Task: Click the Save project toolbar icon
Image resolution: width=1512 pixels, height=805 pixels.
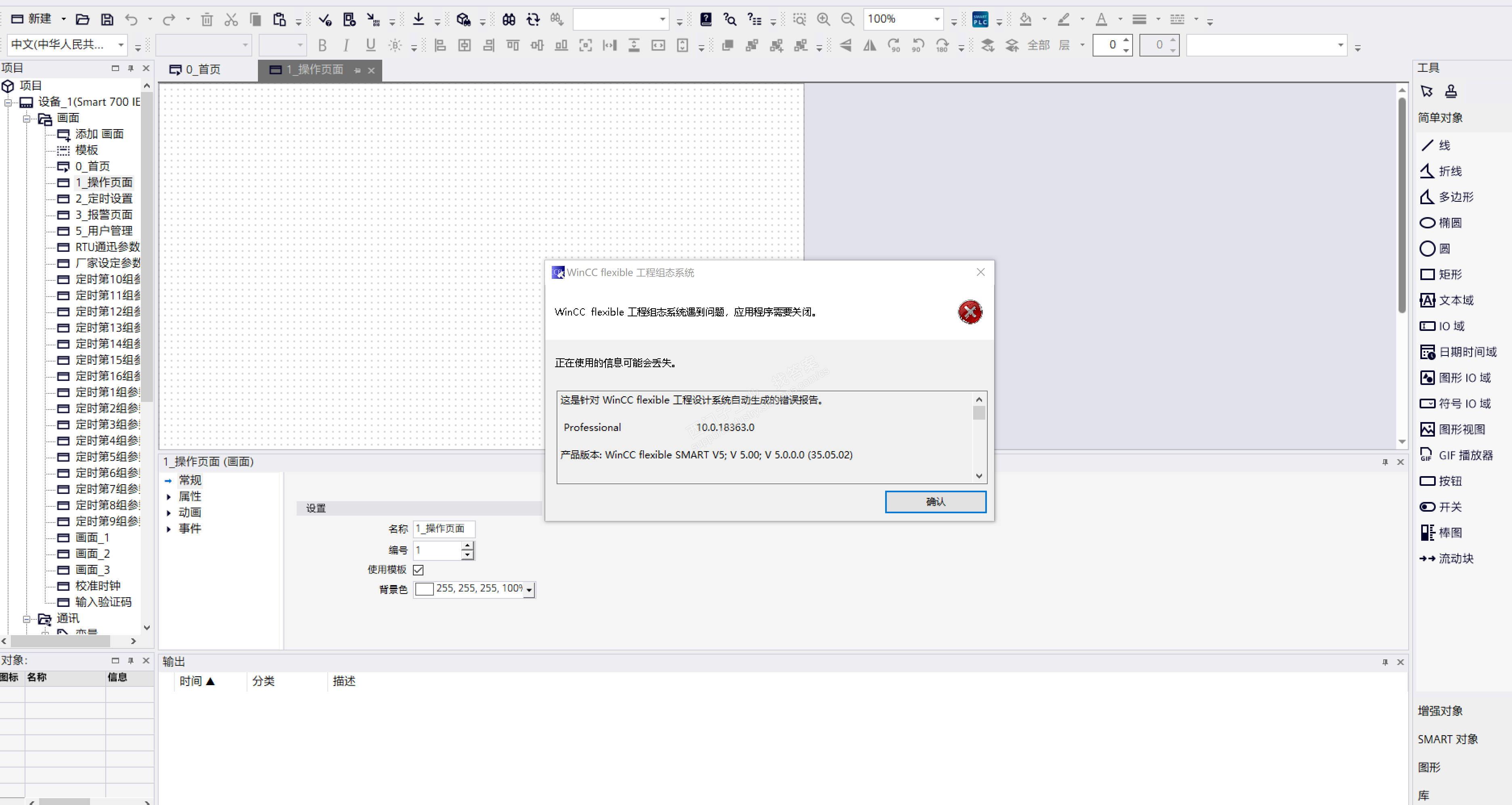Action: coord(107,19)
